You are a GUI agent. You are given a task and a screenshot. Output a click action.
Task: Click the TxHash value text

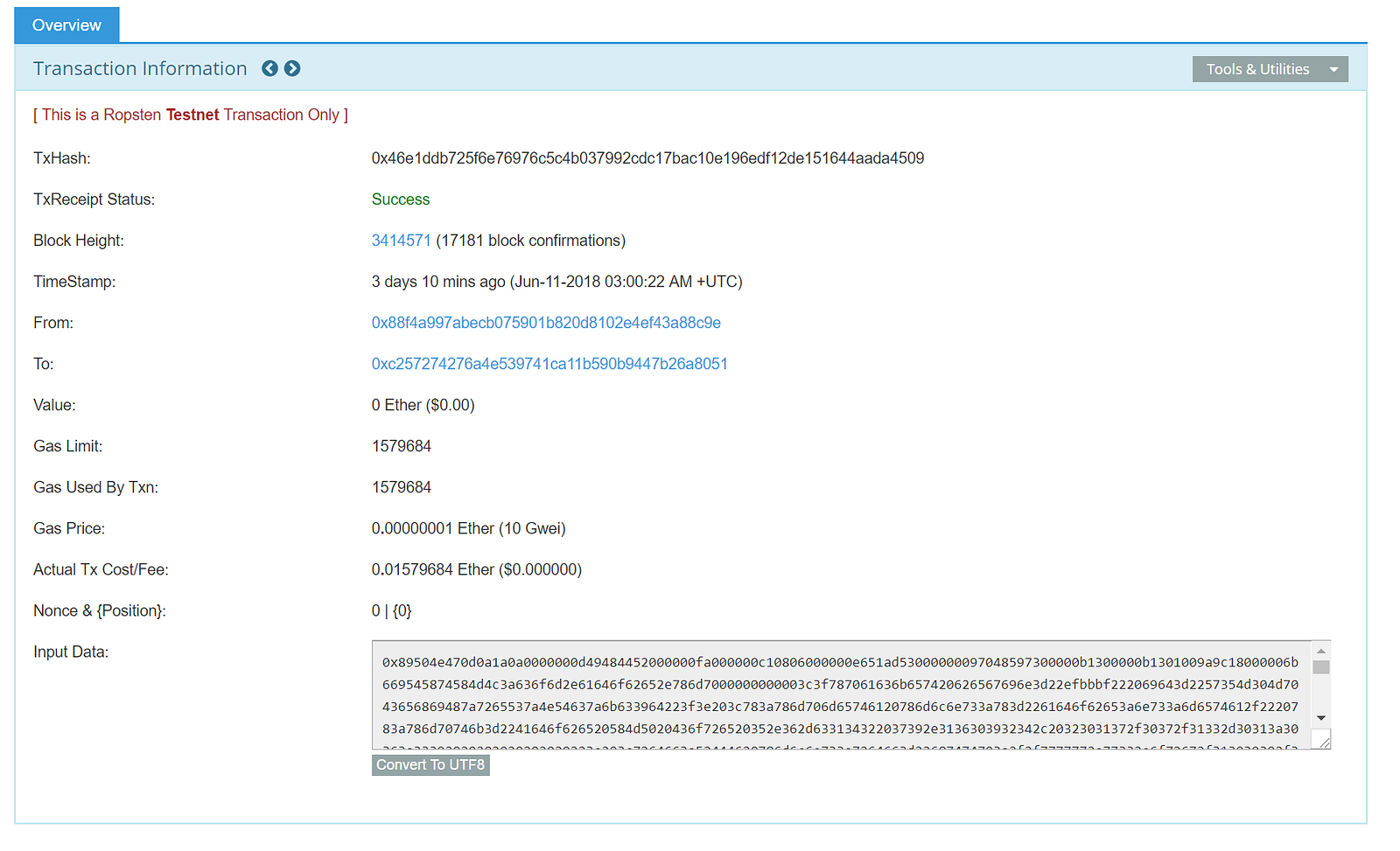pos(647,158)
